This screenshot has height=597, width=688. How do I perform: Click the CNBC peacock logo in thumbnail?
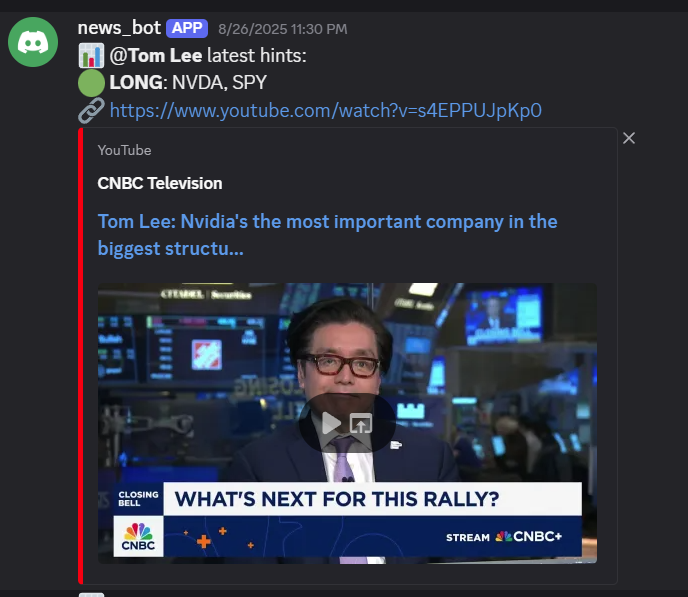point(138,536)
